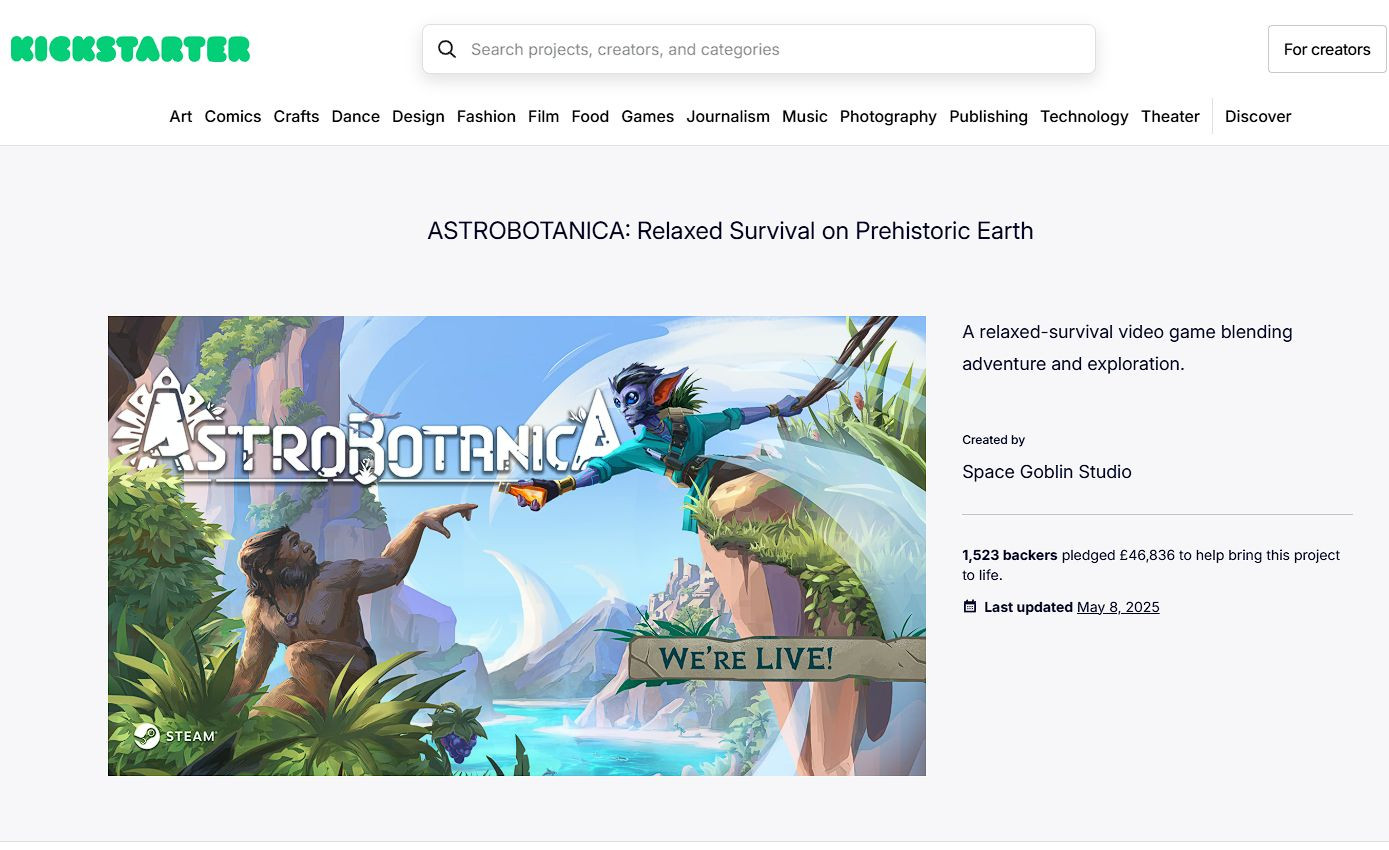Screen dimensions: 1389x850
Task: Open the Journalism category
Action: point(728,116)
